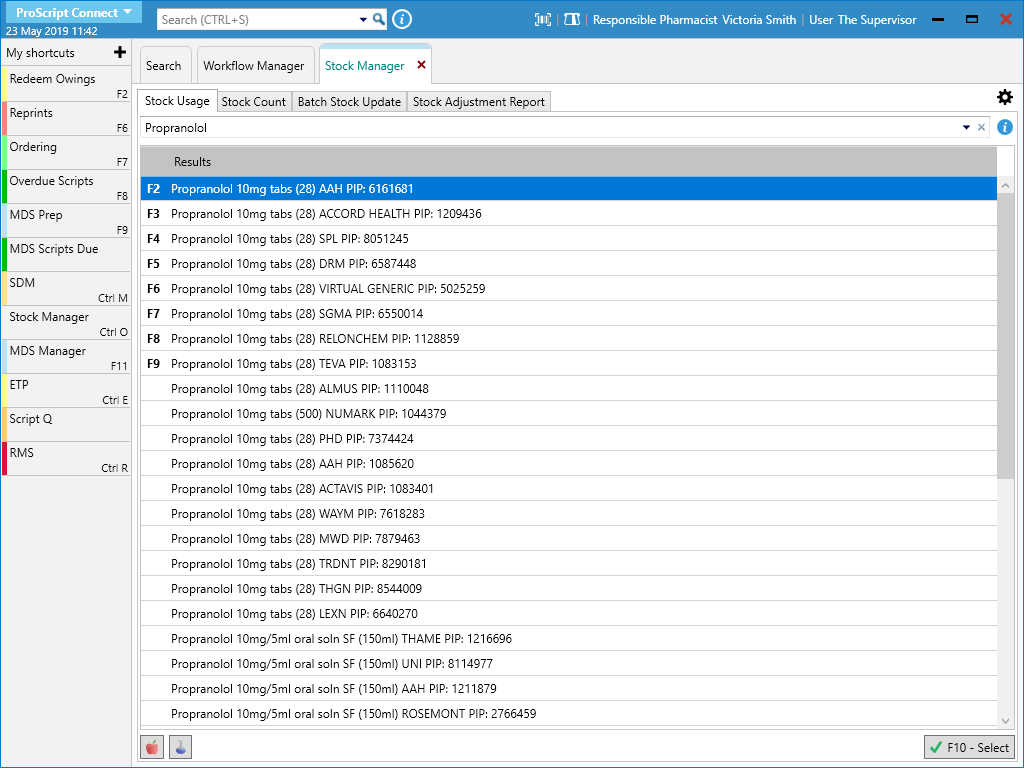1024x768 pixels.
Task: Open the Stock Count sub-tab
Action: (x=253, y=102)
